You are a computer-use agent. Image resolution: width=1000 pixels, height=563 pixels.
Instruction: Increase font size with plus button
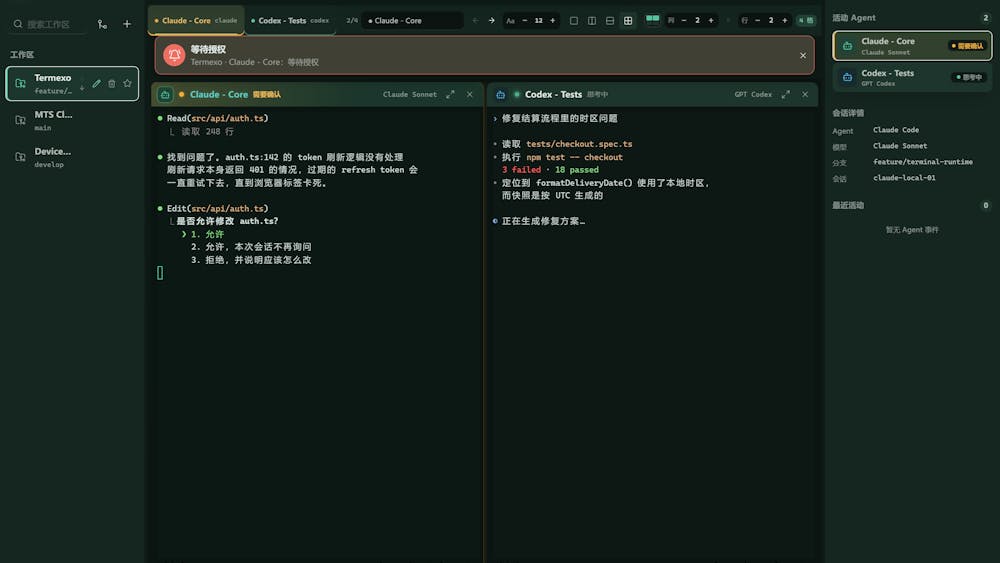pos(552,20)
